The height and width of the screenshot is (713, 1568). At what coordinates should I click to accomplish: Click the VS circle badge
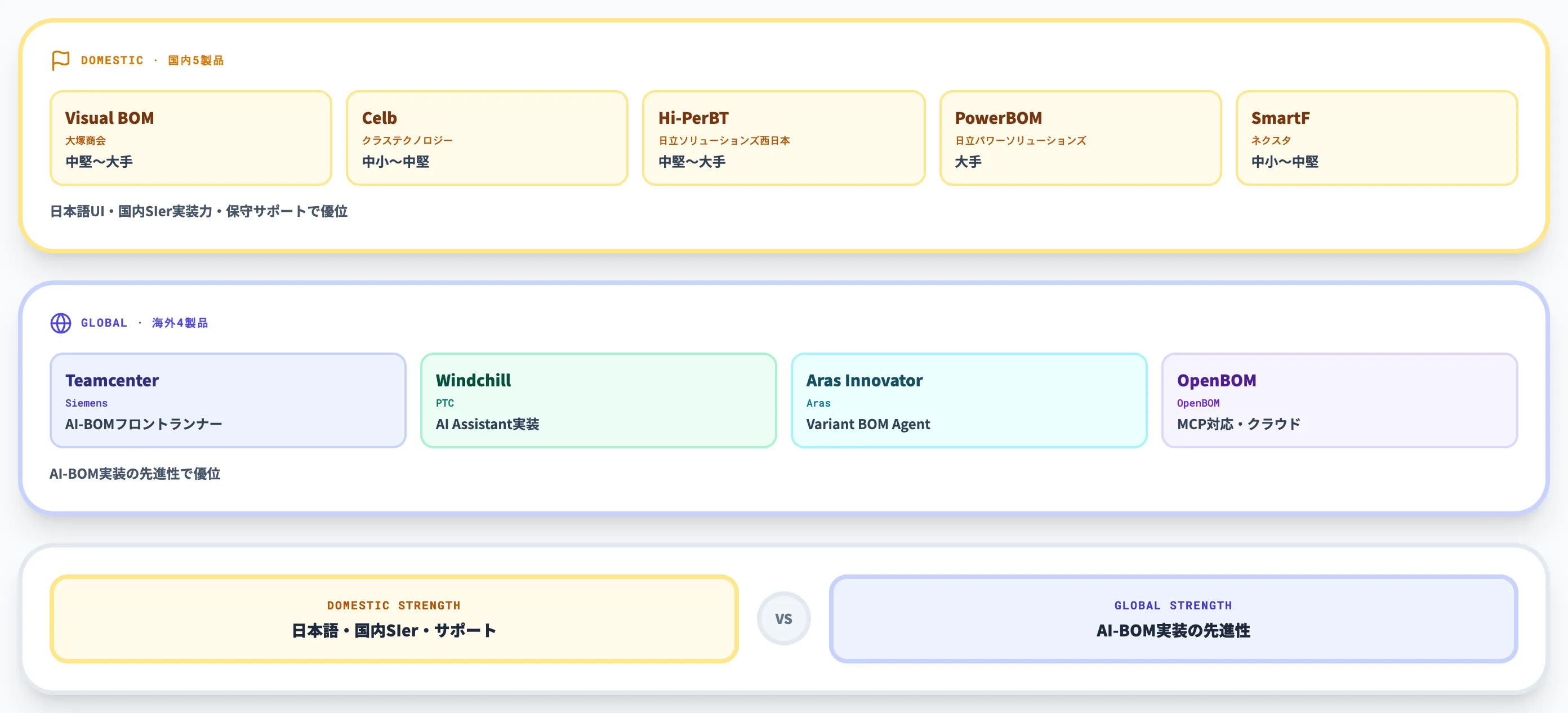pyautogui.click(x=783, y=618)
